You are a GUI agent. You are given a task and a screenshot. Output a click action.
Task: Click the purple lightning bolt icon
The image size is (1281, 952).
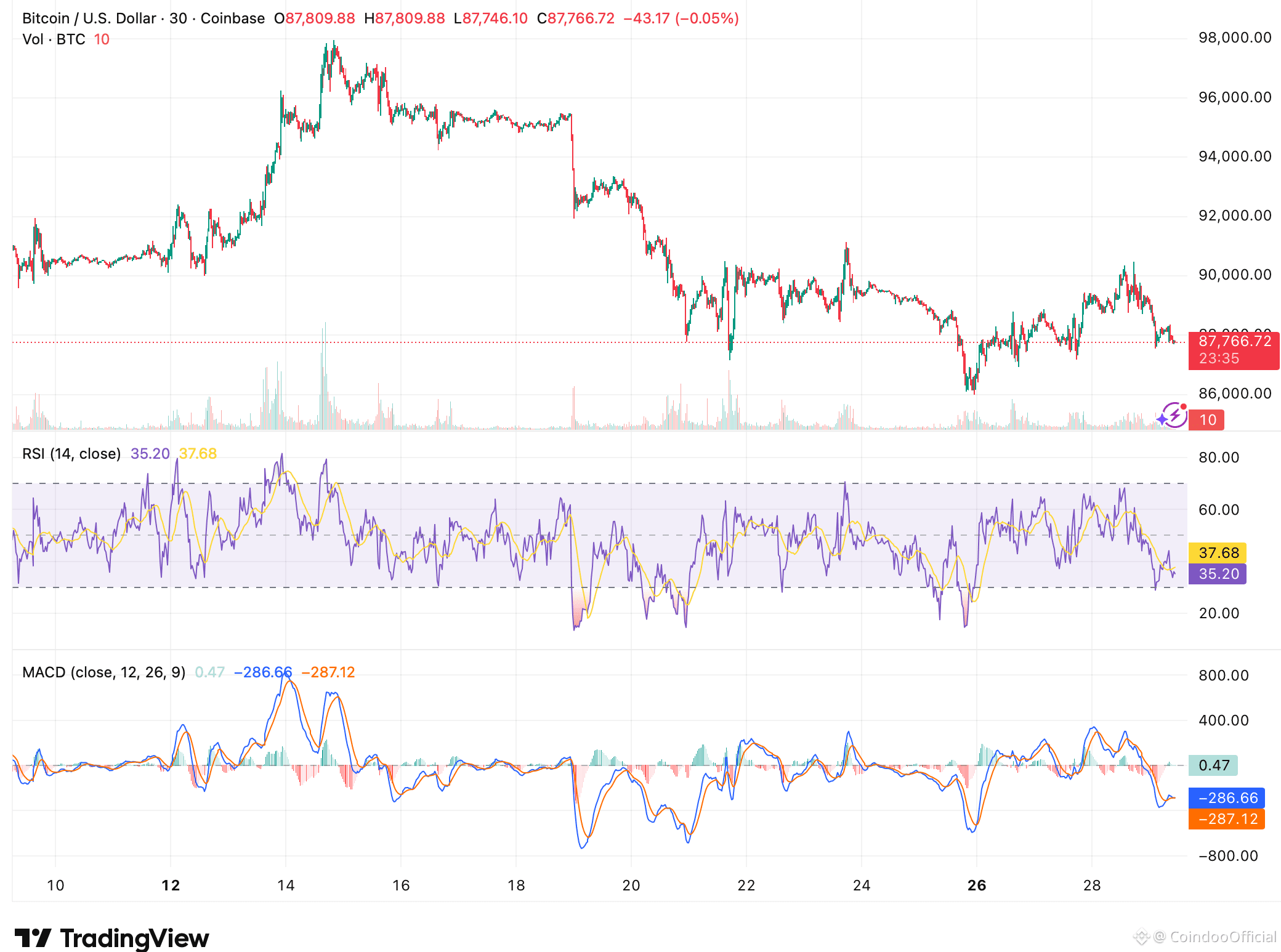(x=1174, y=415)
